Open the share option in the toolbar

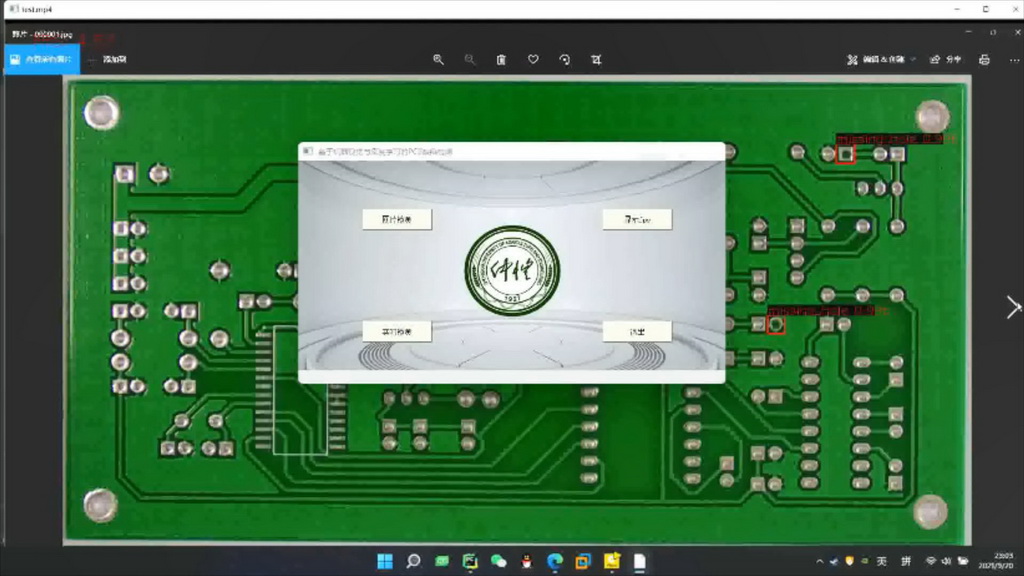[x=945, y=60]
